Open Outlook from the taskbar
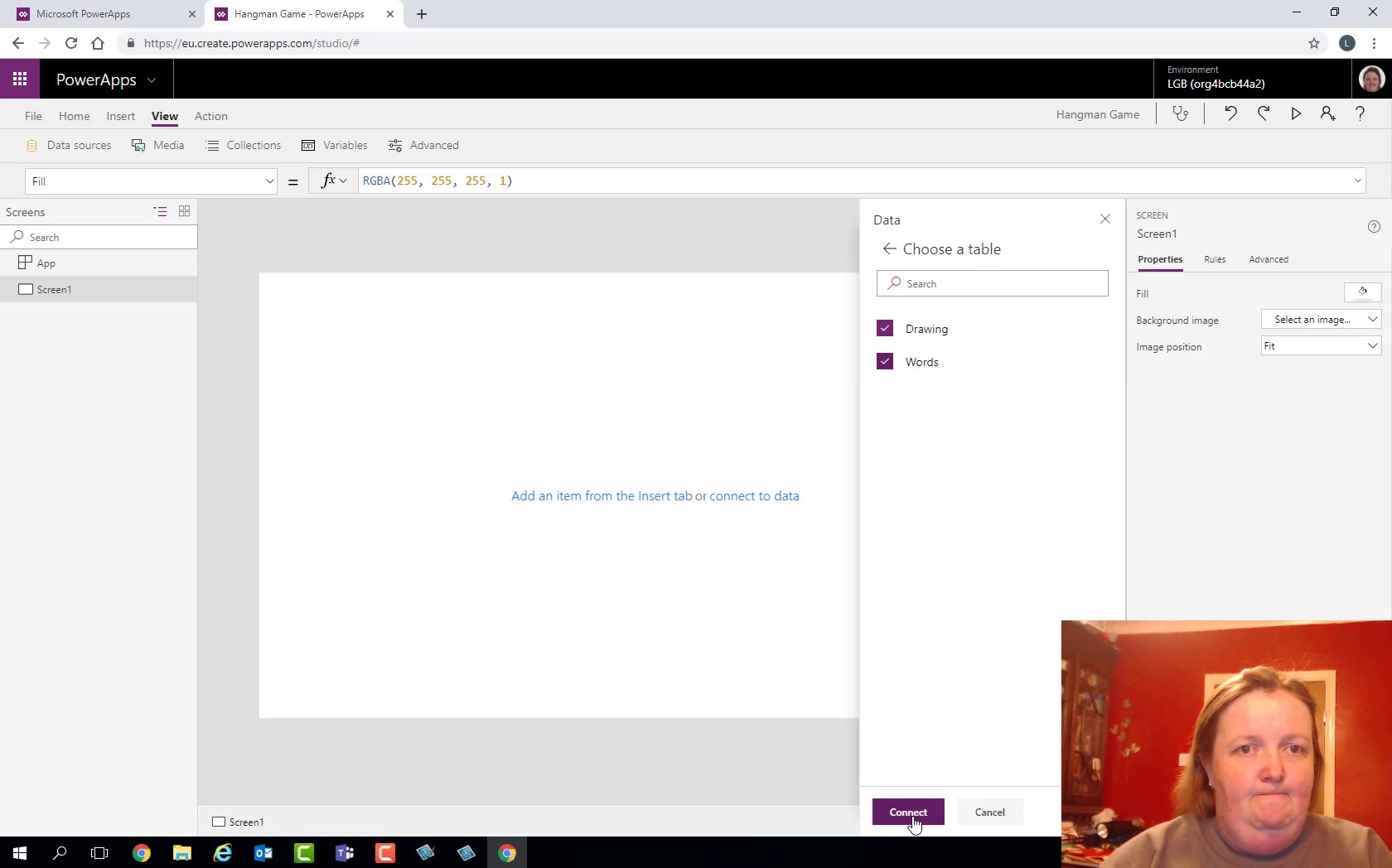Image resolution: width=1392 pixels, height=868 pixels. (263, 852)
